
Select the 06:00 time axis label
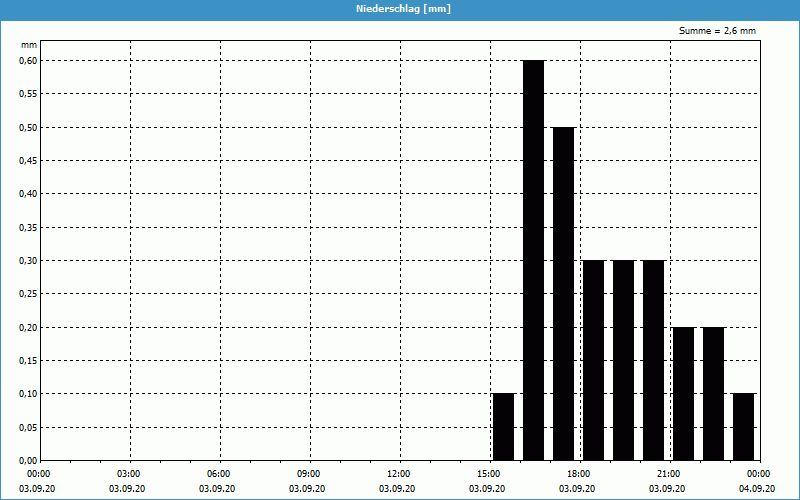tap(220, 474)
